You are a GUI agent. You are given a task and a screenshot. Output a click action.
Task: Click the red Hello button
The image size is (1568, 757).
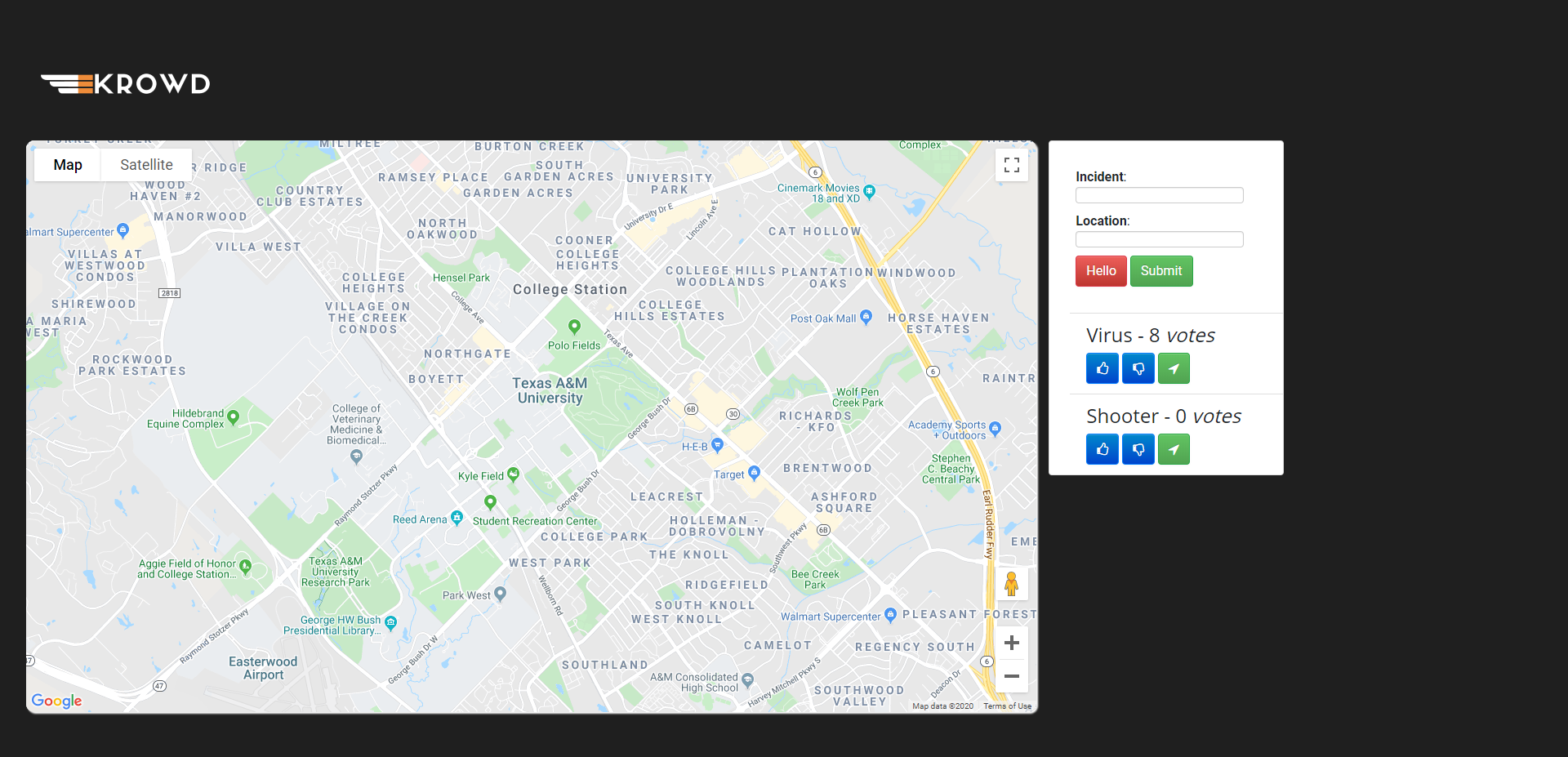(1101, 271)
